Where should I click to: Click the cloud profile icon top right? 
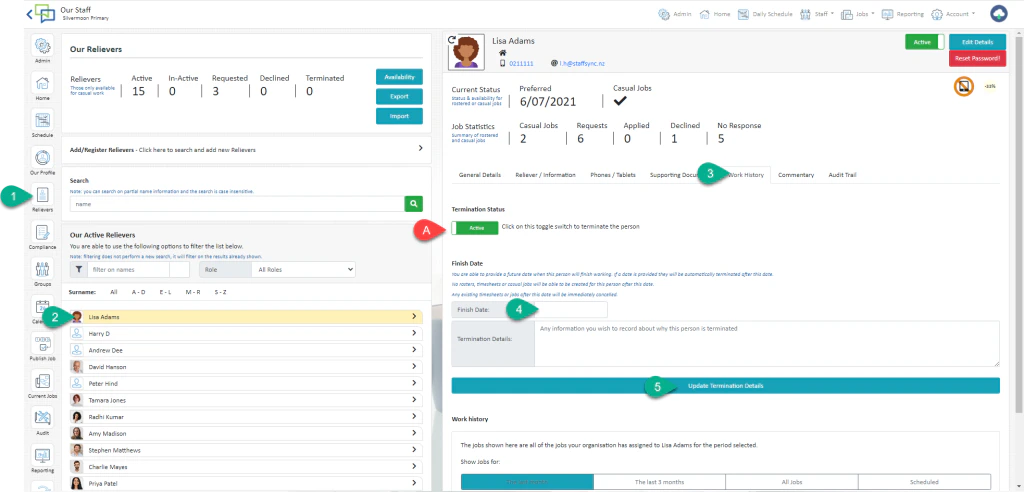pyautogui.click(x=999, y=14)
